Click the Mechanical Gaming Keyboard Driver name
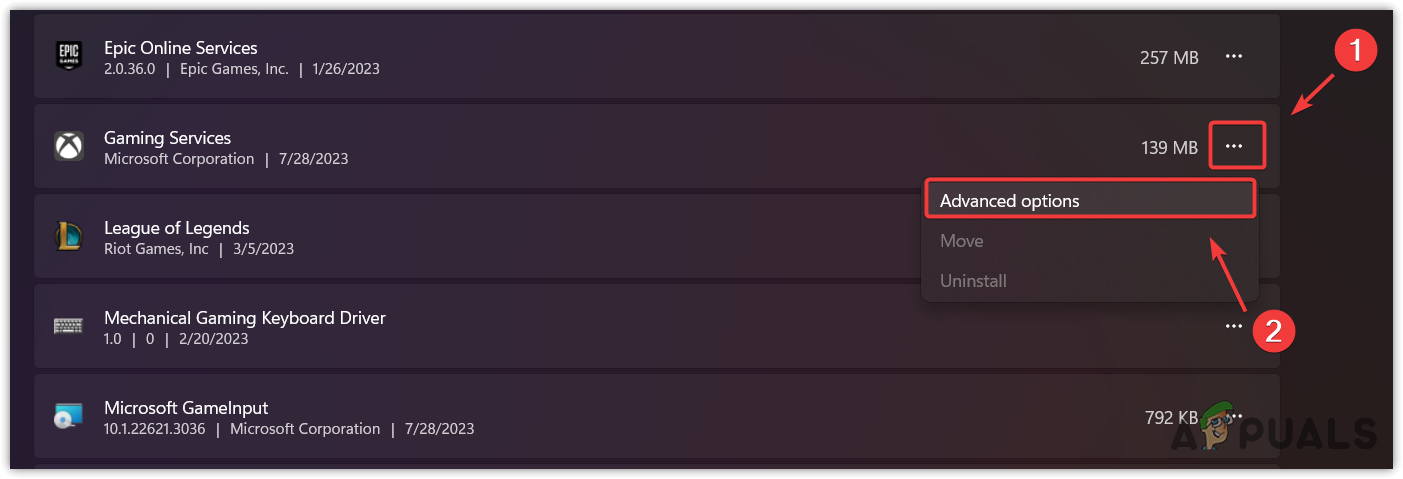Image resolution: width=1403 pixels, height=479 pixels. 245,318
